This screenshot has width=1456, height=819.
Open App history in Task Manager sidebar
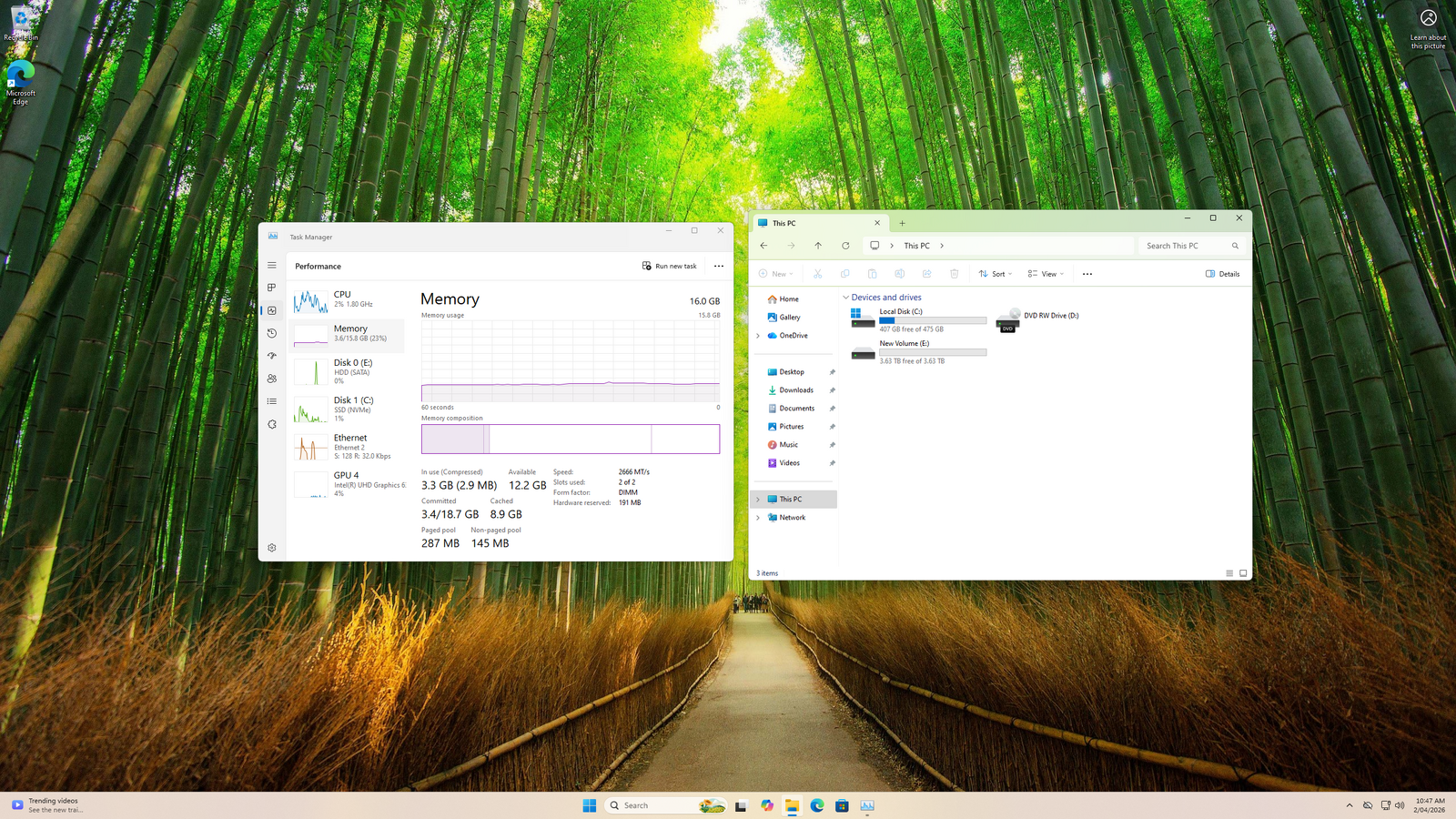coord(271,333)
